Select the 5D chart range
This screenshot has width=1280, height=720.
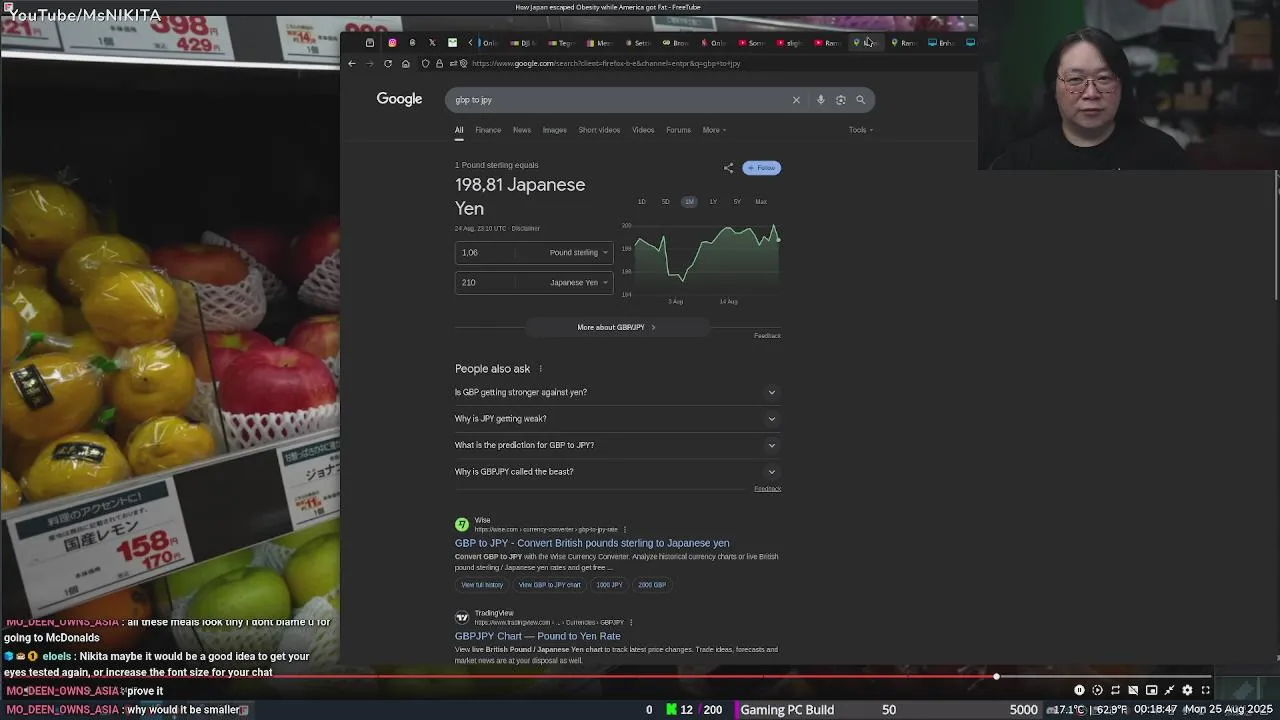coord(666,202)
